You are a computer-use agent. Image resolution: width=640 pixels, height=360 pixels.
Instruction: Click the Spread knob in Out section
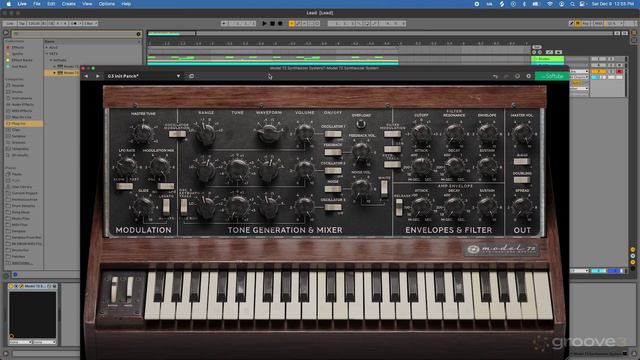(522, 207)
